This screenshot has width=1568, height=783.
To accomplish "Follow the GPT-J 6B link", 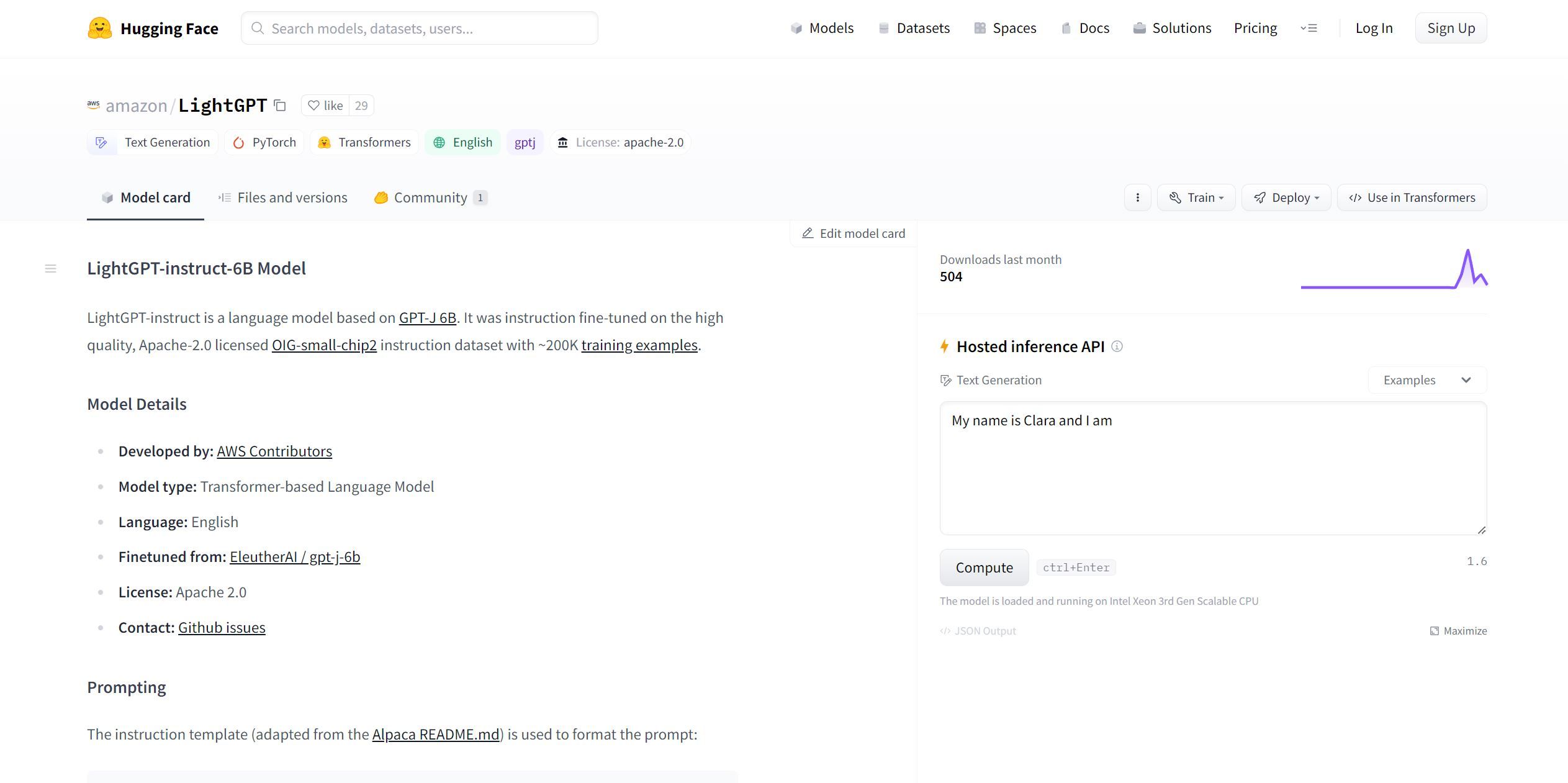I will (x=427, y=318).
